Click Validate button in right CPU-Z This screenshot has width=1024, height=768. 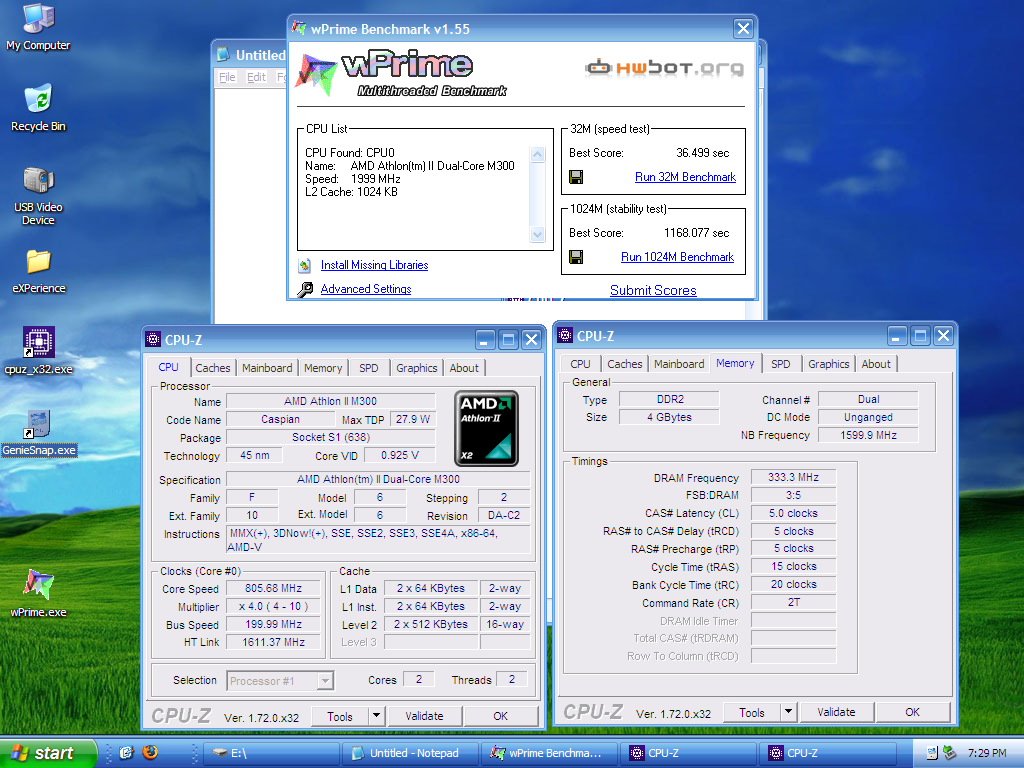pyautogui.click(x=837, y=712)
